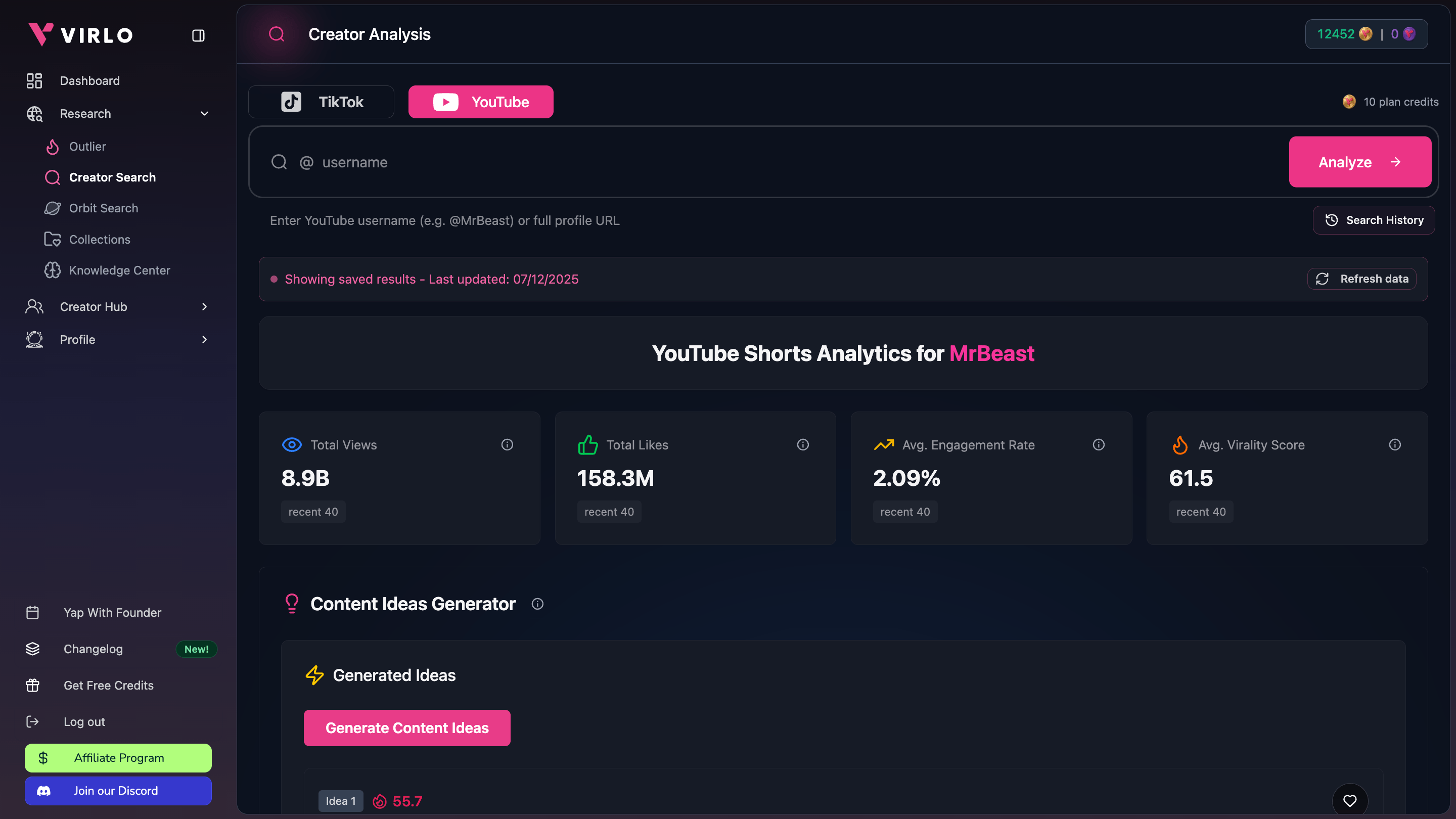Toggle the sidebar collapse control
The image size is (1456, 819).
(198, 35)
